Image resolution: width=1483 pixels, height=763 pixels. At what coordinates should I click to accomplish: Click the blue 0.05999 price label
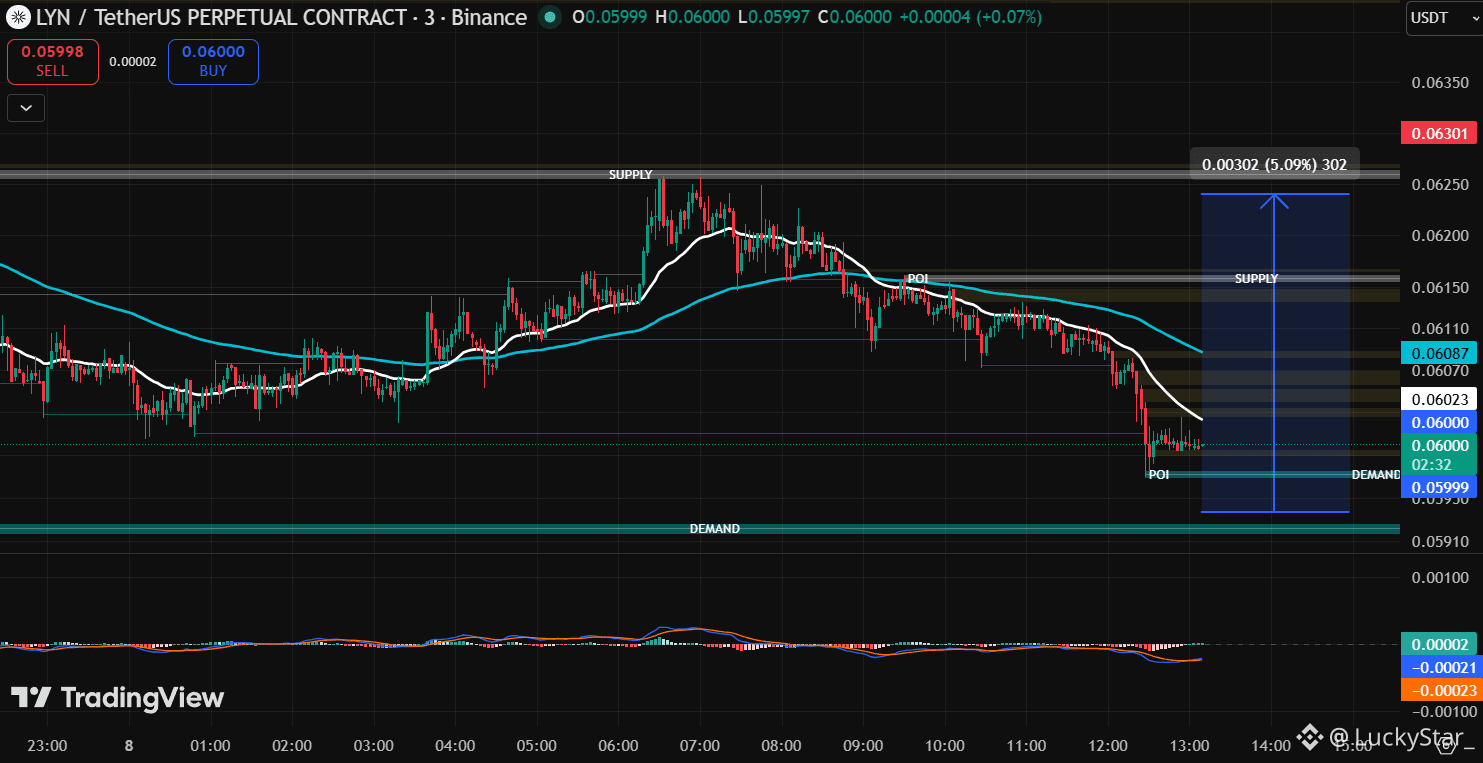point(1439,487)
